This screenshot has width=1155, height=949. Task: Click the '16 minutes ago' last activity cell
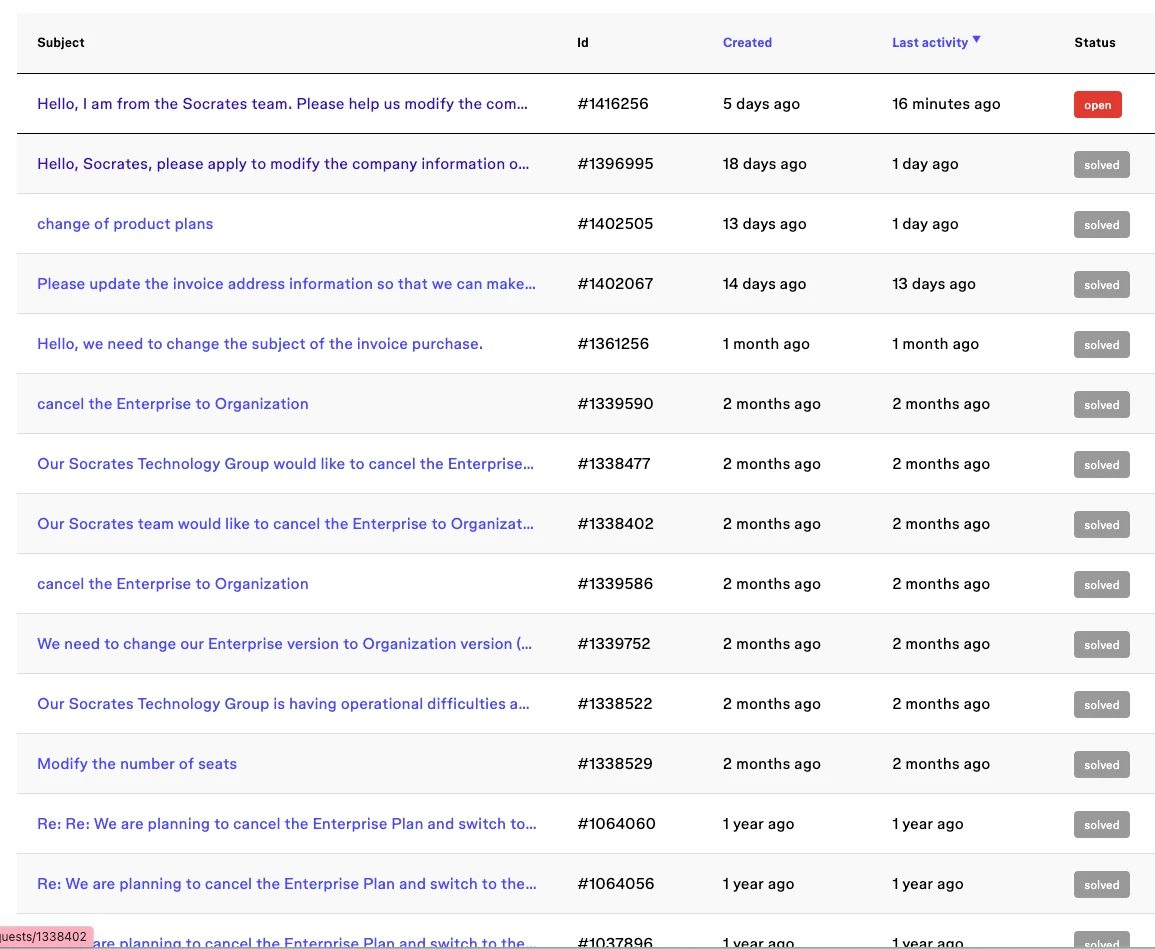946,104
